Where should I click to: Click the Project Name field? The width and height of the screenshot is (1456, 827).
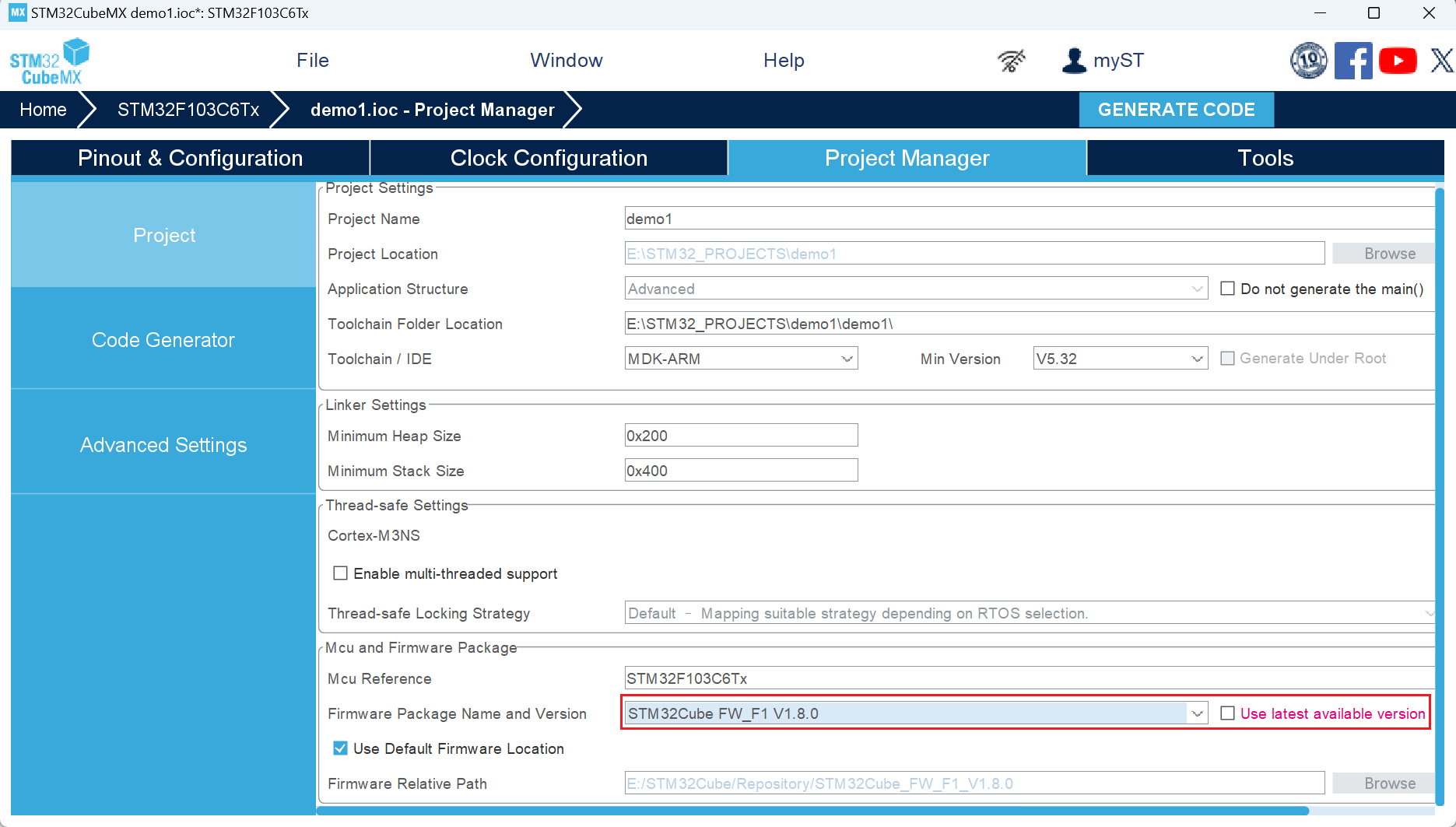coord(1029,219)
